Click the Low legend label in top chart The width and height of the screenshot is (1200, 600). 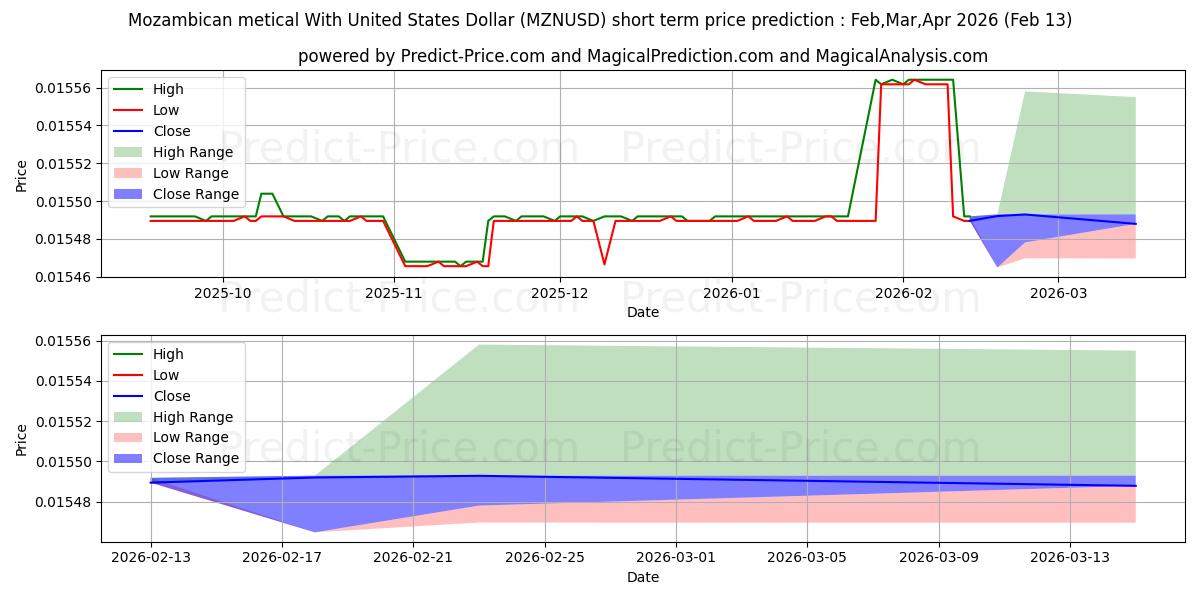[x=166, y=110]
